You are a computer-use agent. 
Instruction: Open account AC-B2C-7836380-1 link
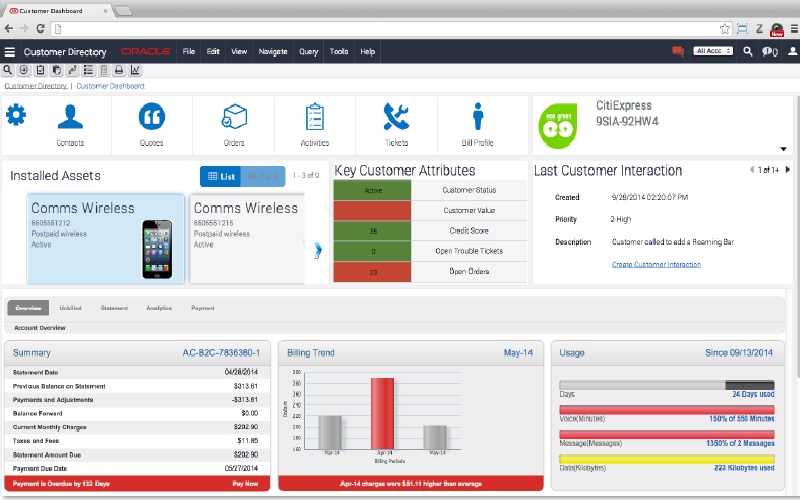221,353
